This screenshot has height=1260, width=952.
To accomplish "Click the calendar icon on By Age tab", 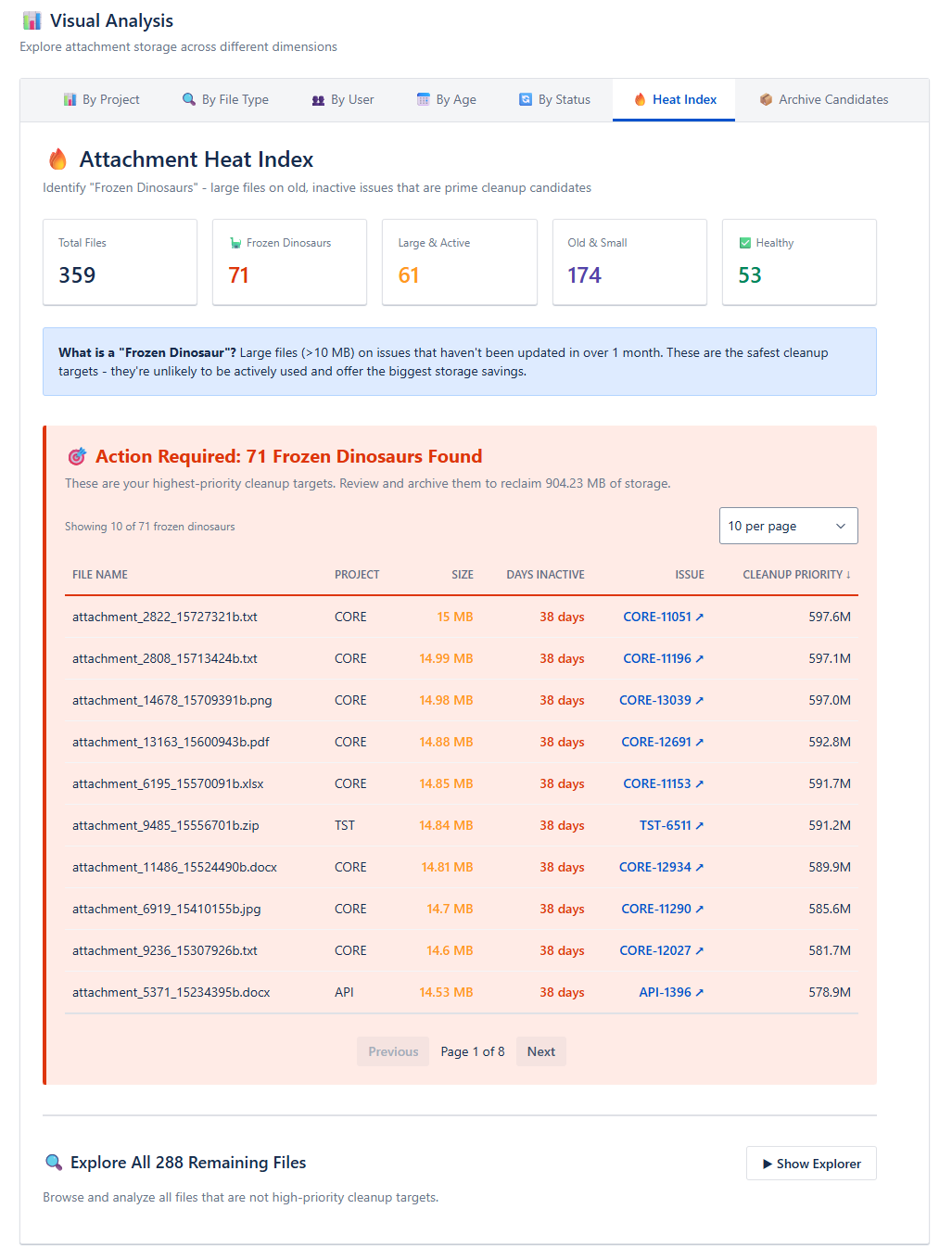I will click(424, 99).
